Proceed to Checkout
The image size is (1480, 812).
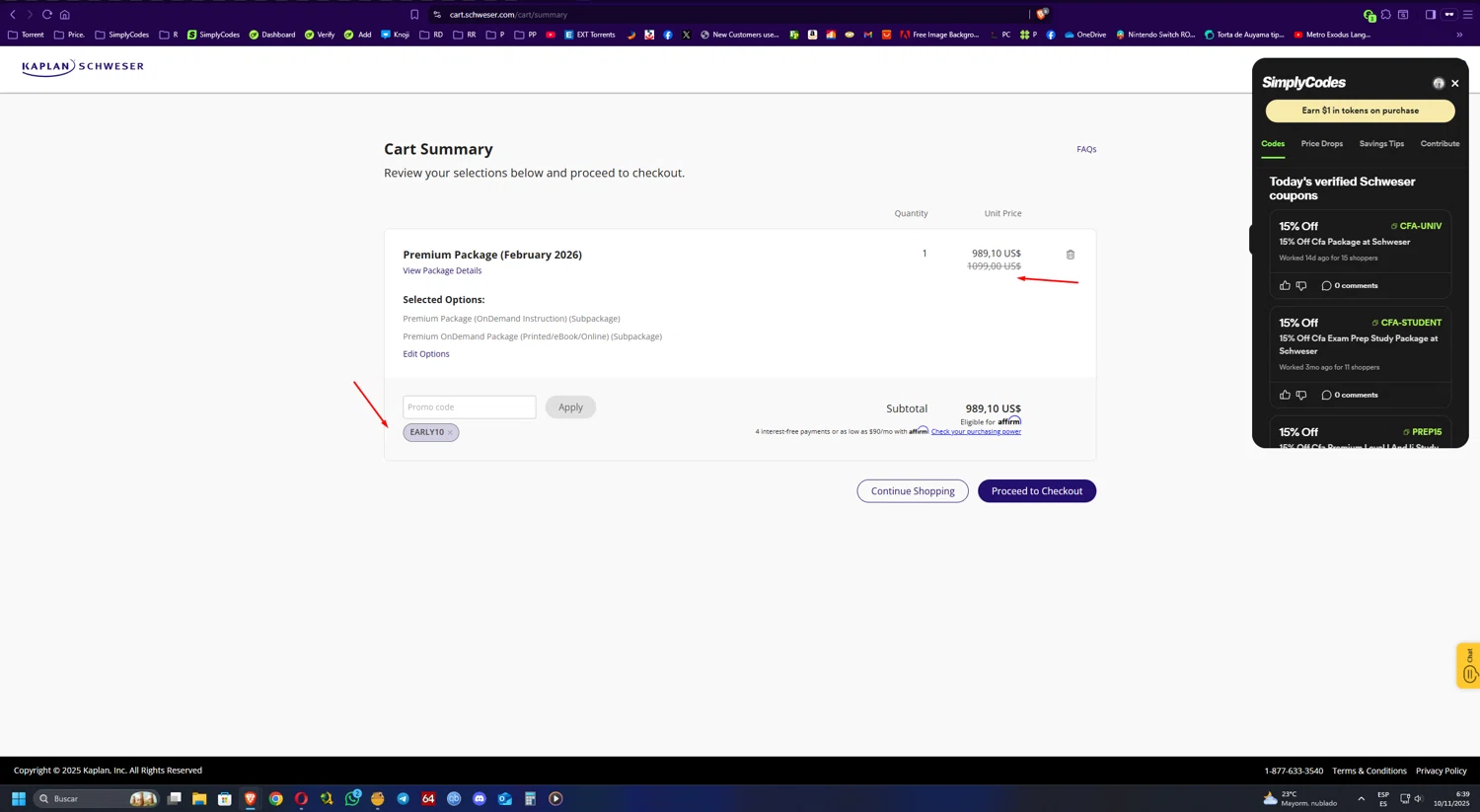point(1037,490)
